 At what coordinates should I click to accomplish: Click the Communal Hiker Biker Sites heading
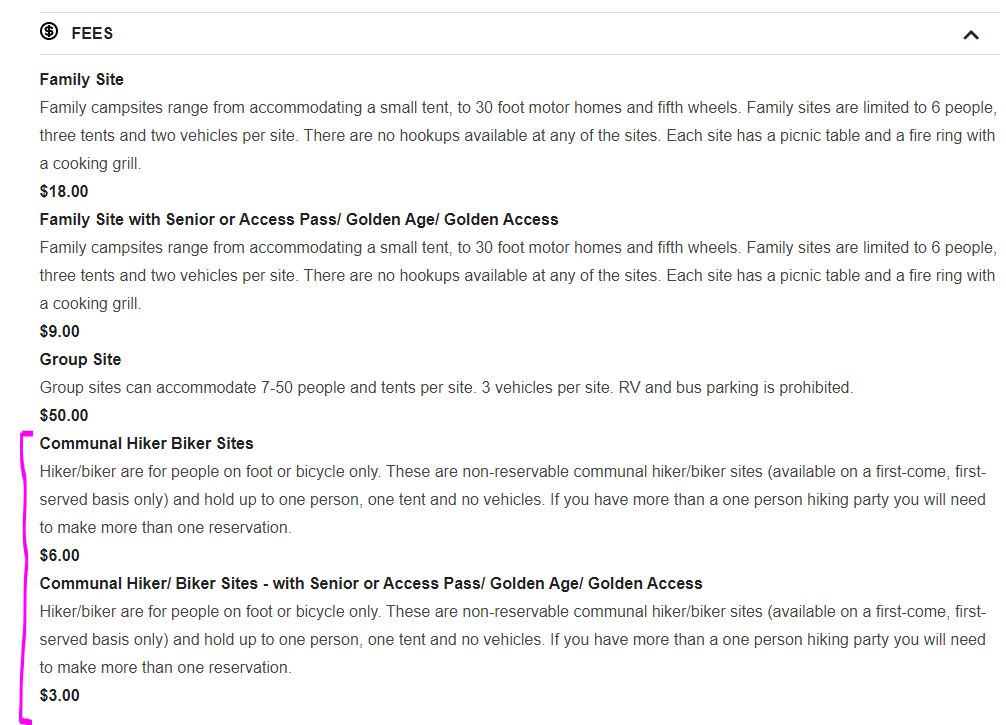(x=146, y=443)
